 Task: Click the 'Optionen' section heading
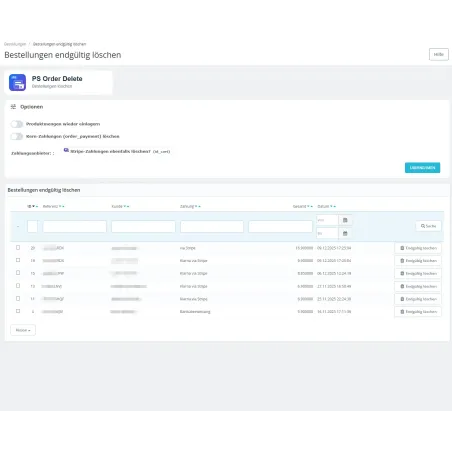tap(32, 107)
